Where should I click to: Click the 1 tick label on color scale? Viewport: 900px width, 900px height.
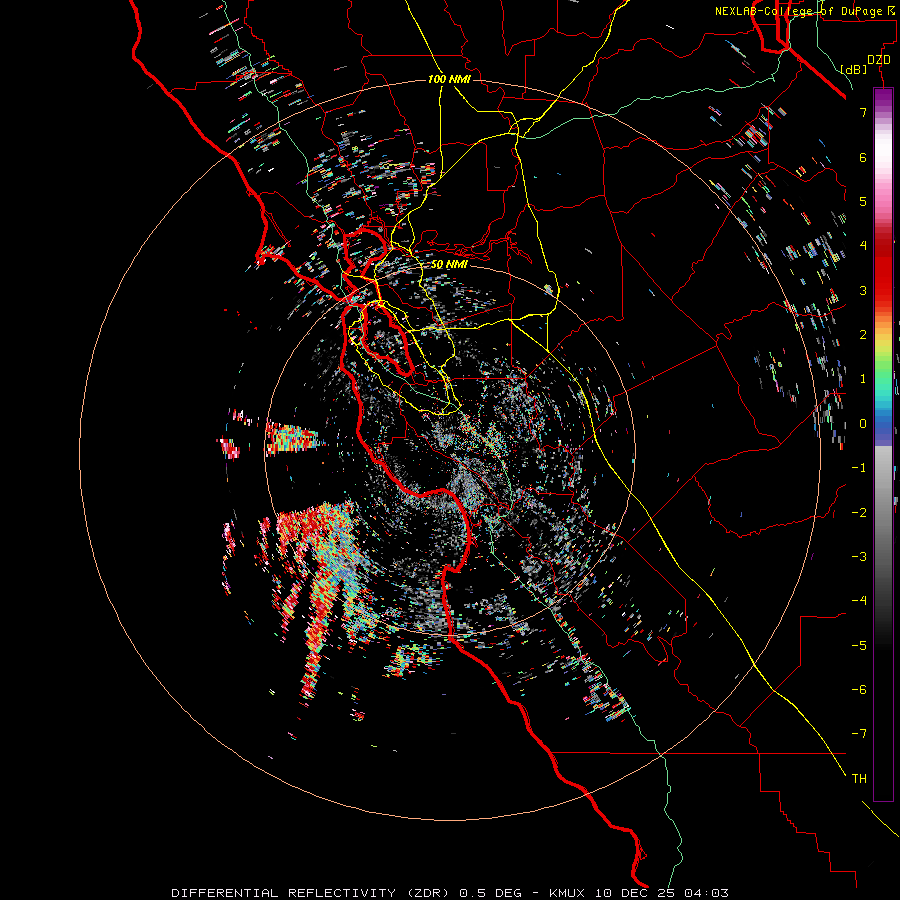coord(863,379)
